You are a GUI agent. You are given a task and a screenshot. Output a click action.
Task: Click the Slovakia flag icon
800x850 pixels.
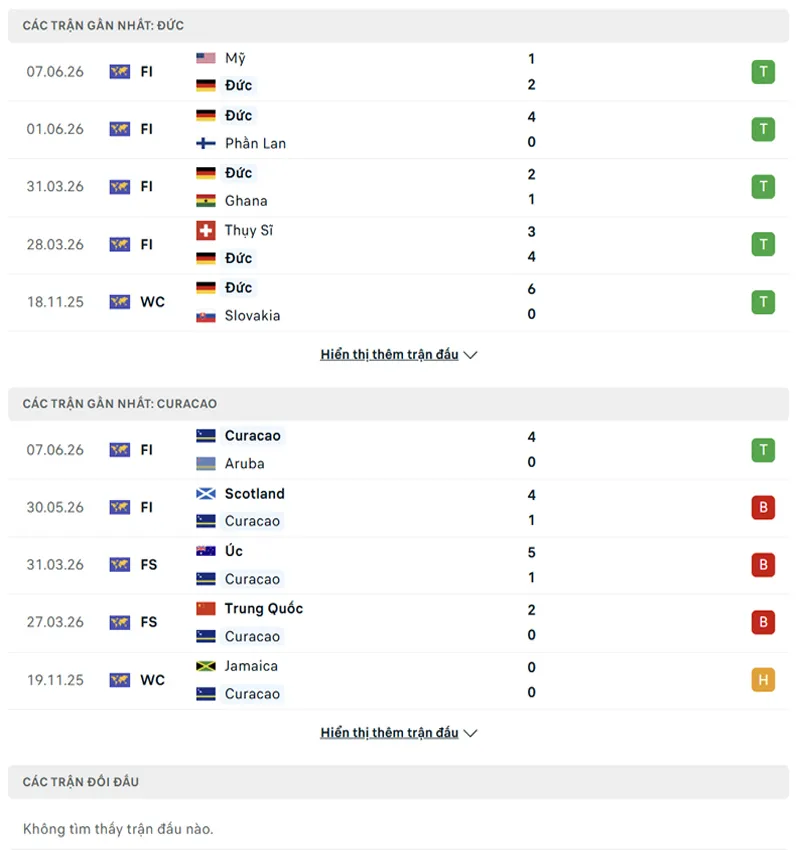click(205, 315)
